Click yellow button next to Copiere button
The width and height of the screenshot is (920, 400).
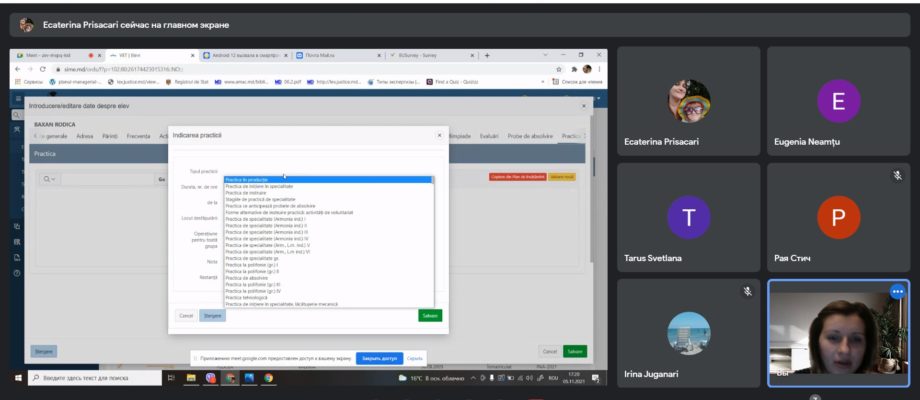pos(562,177)
